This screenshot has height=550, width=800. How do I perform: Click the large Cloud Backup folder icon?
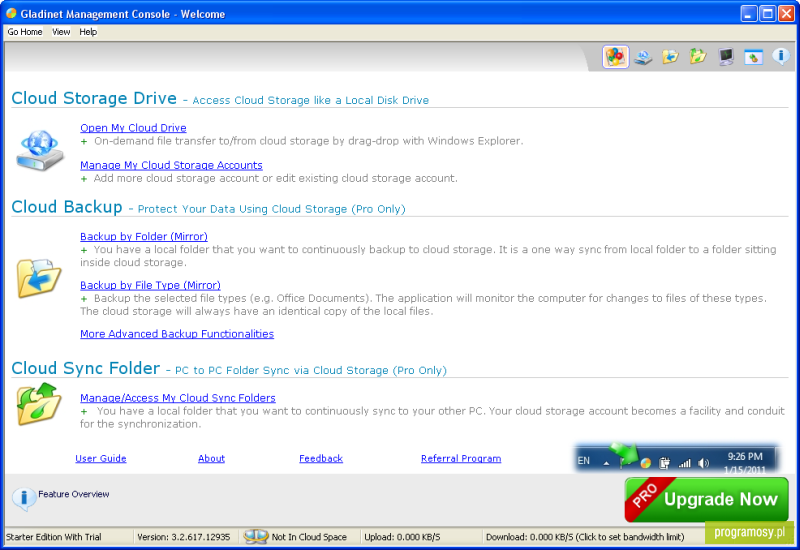[39, 278]
